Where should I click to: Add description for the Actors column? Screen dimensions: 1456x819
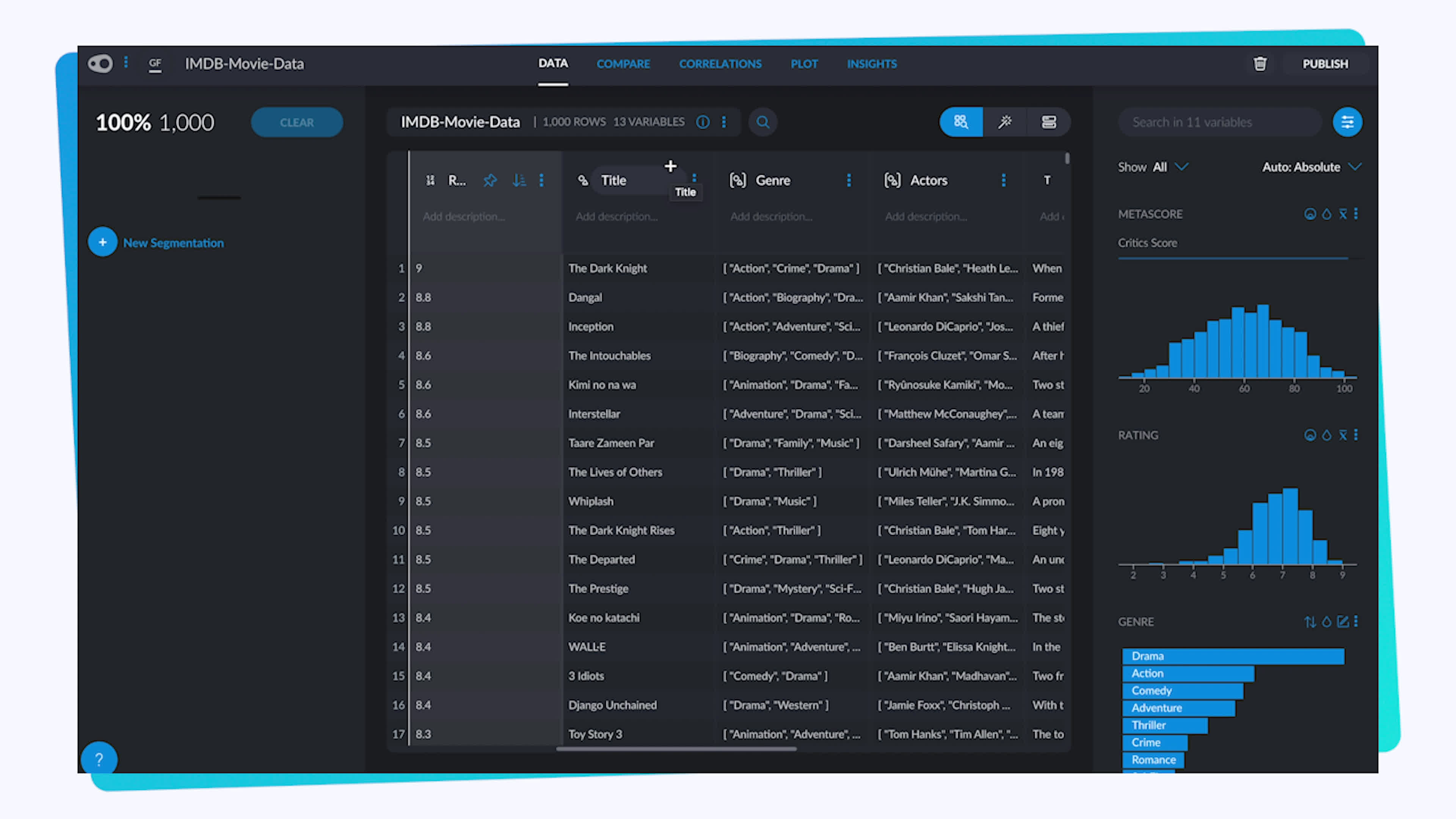[926, 217]
